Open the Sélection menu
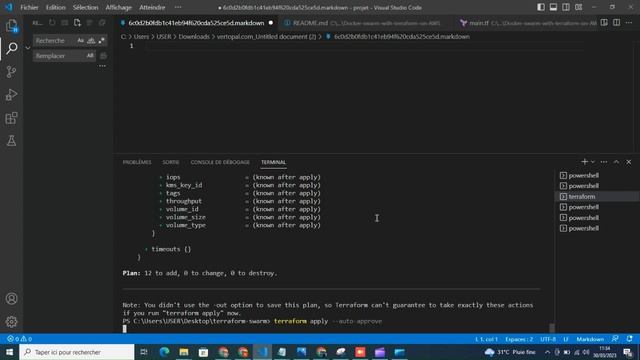Image resolution: width=640 pixels, height=360 pixels. point(85,7)
